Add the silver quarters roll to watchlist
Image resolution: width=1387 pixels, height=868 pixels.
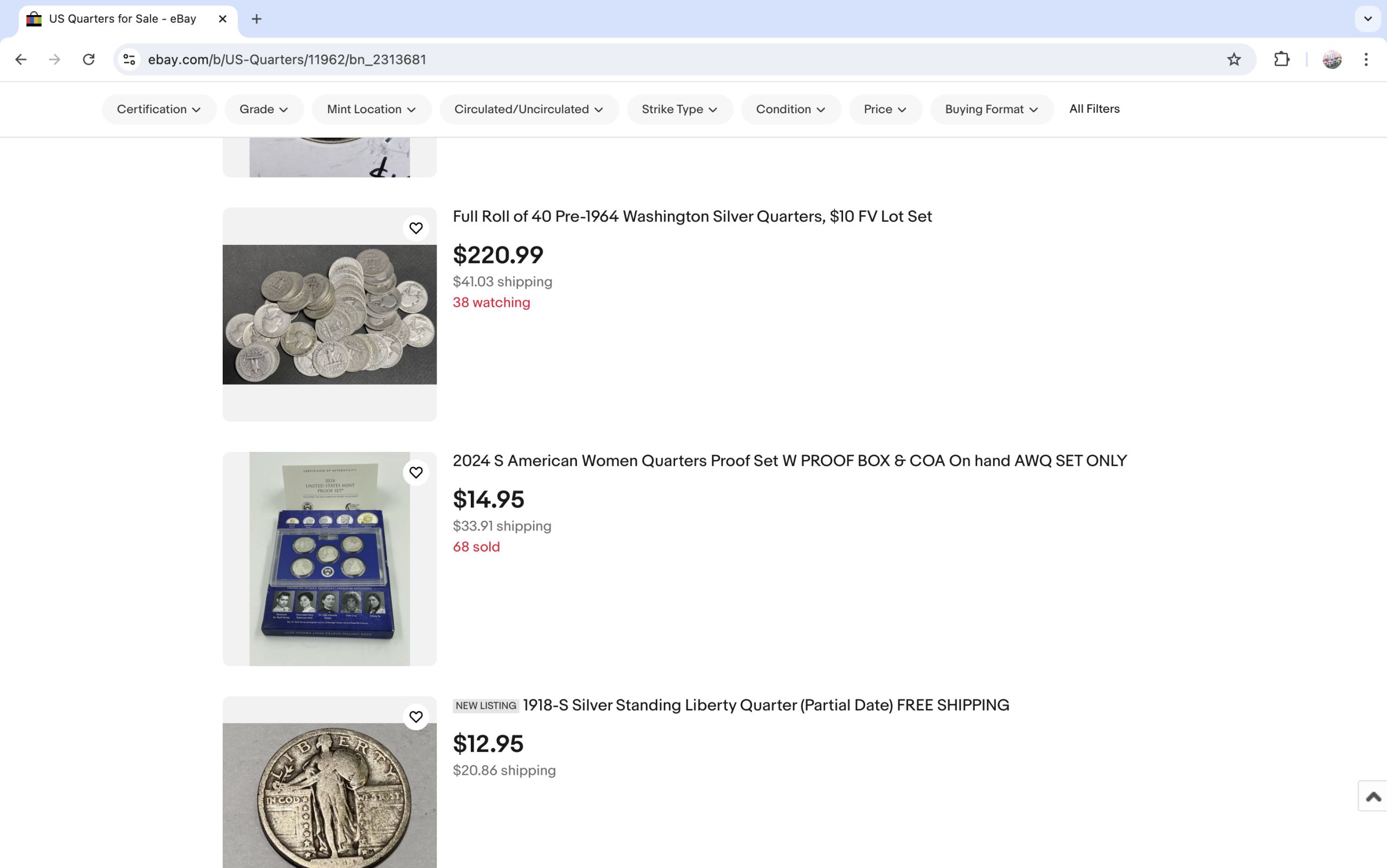coord(416,229)
